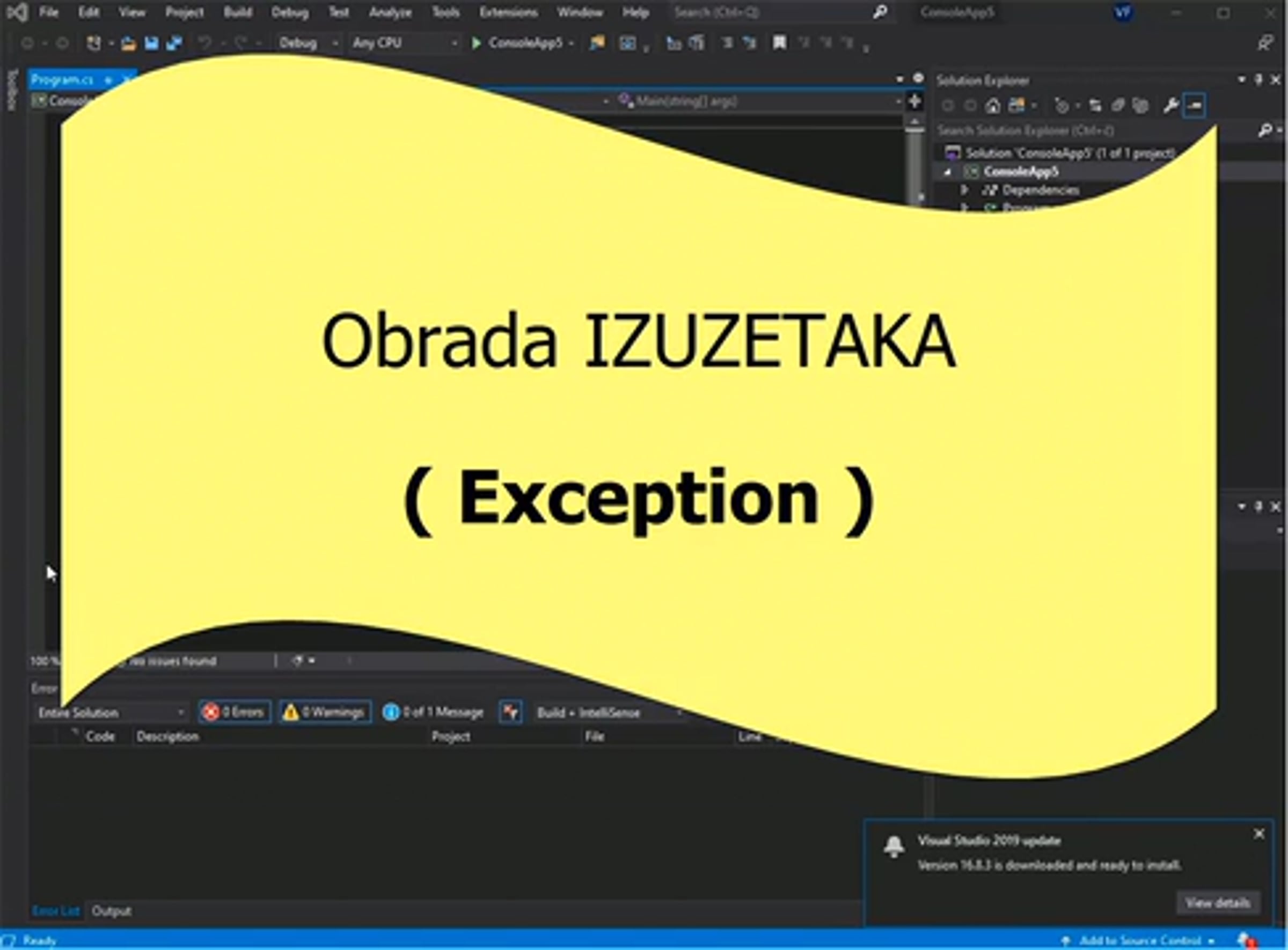
Task: Open Solution Explorer window options dropdown arrow
Action: click(1241, 80)
